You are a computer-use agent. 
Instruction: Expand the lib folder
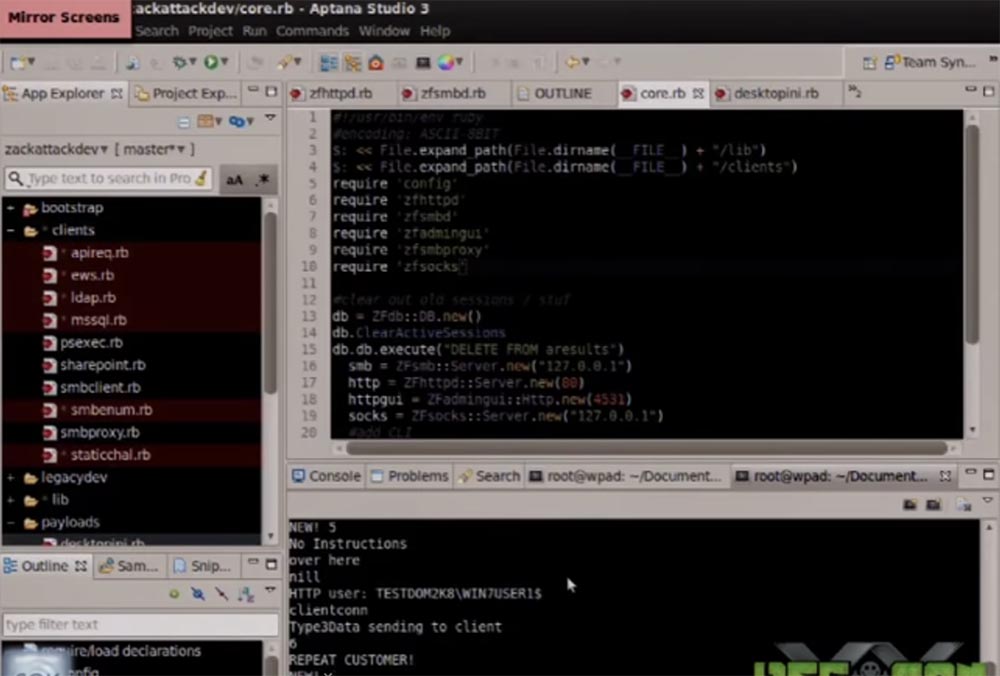click(x=11, y=500)
